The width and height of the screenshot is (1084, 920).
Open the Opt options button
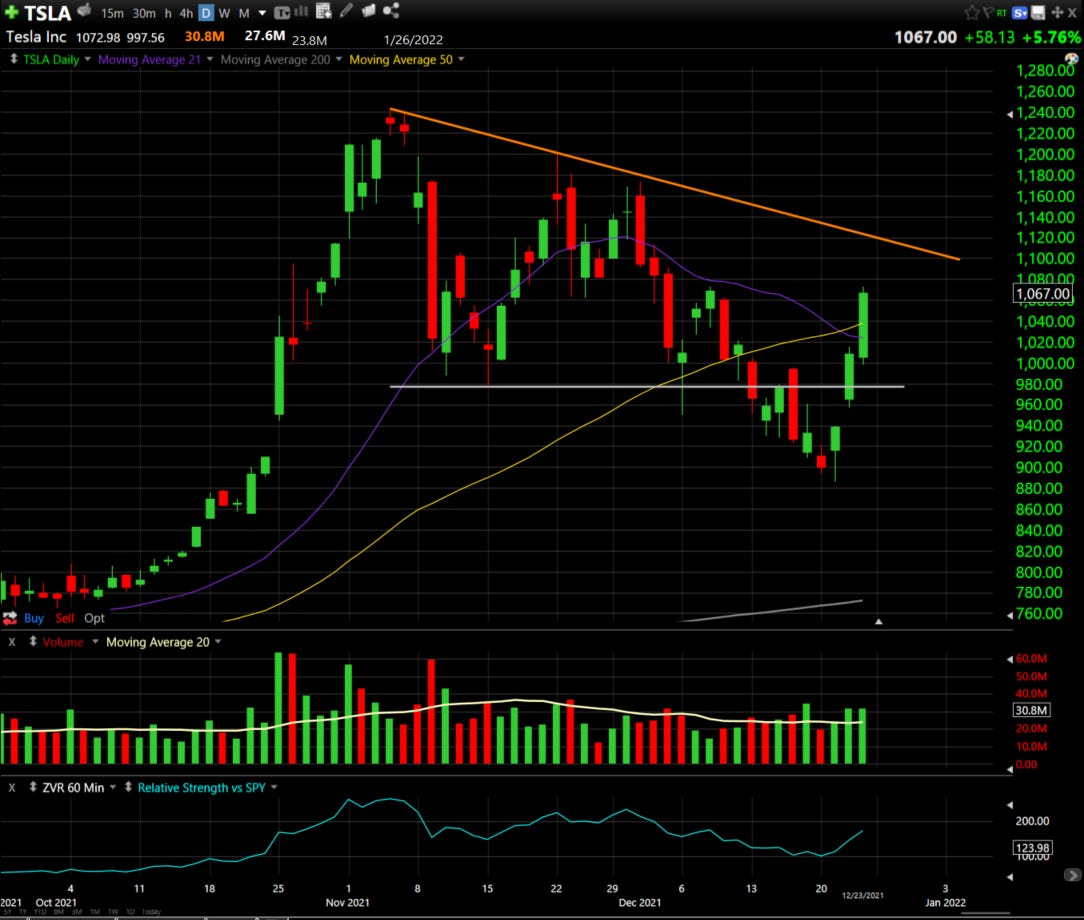click(x=94, y=618)
